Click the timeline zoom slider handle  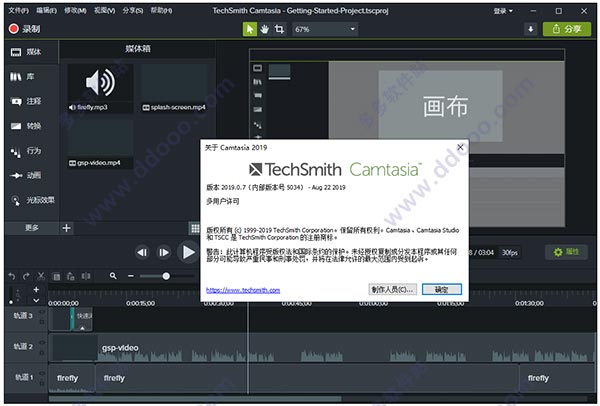point(166,276)
